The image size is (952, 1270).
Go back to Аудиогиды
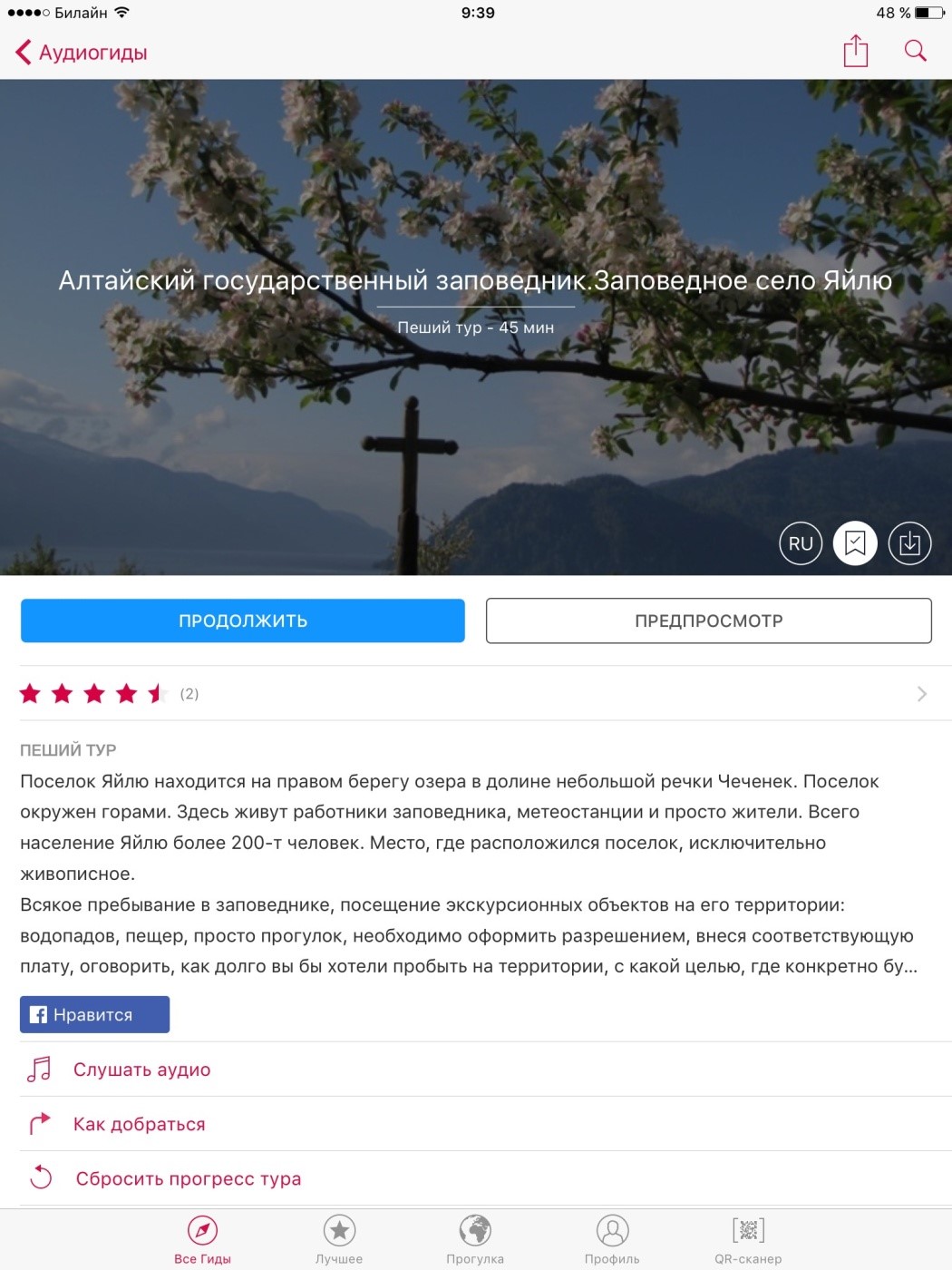82,53
